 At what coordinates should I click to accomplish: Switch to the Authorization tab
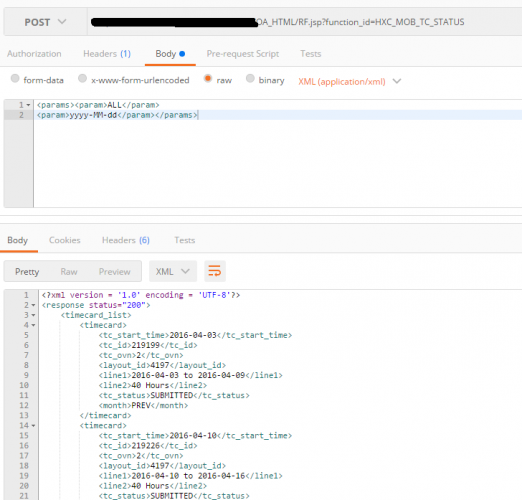click(34, 54)
